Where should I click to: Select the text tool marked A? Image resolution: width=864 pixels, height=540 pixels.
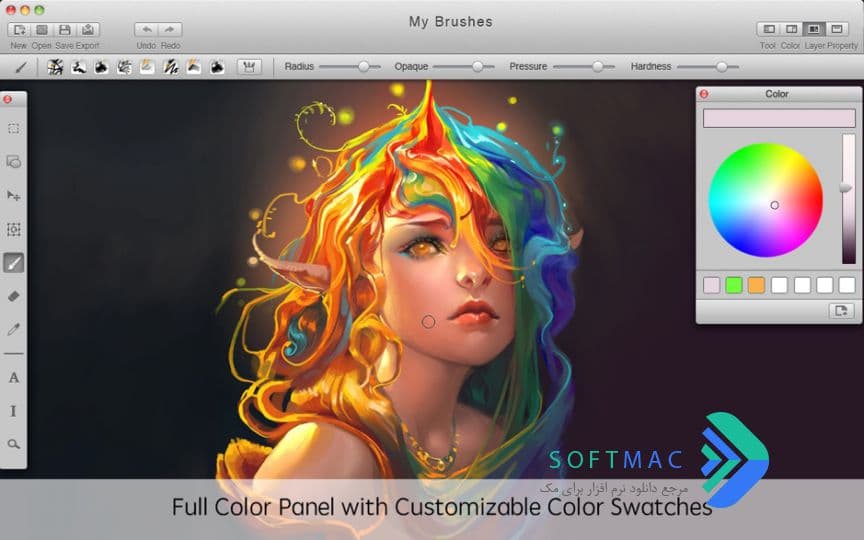(14, 377)
